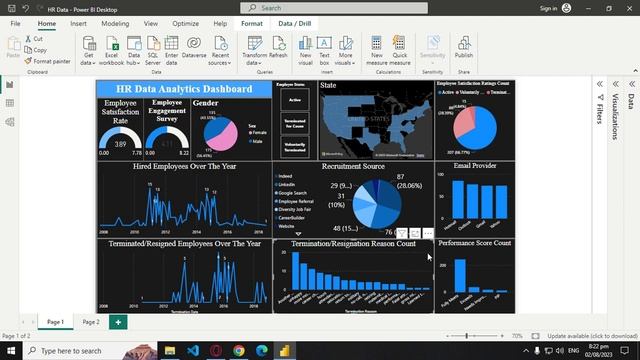Open the Format ribbon tab
The image size is (640, 360).
pos(252,24)
